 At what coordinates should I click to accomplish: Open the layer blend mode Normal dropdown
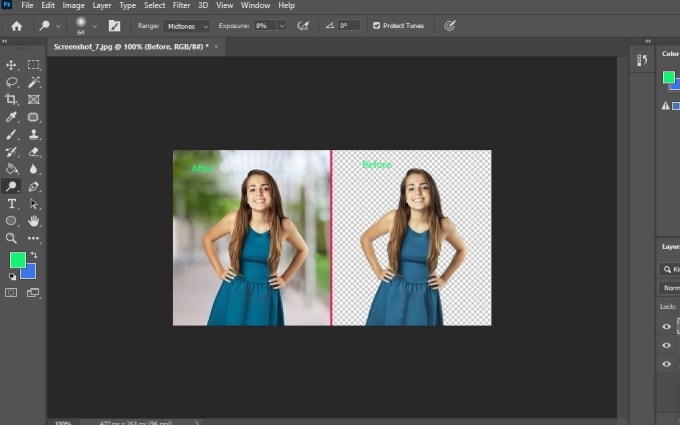(669, 288)
